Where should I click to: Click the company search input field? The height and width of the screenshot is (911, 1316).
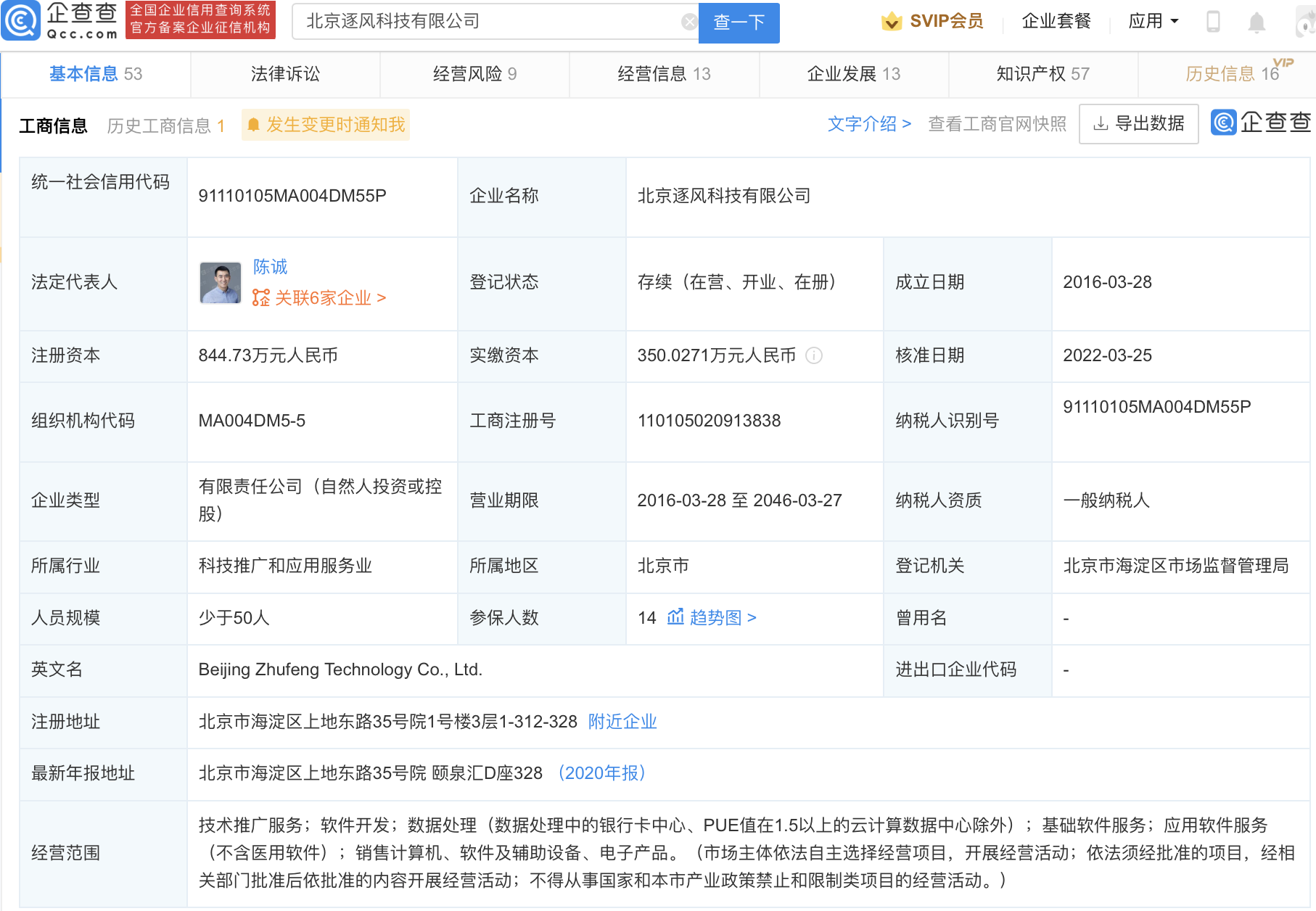(486, 22)
